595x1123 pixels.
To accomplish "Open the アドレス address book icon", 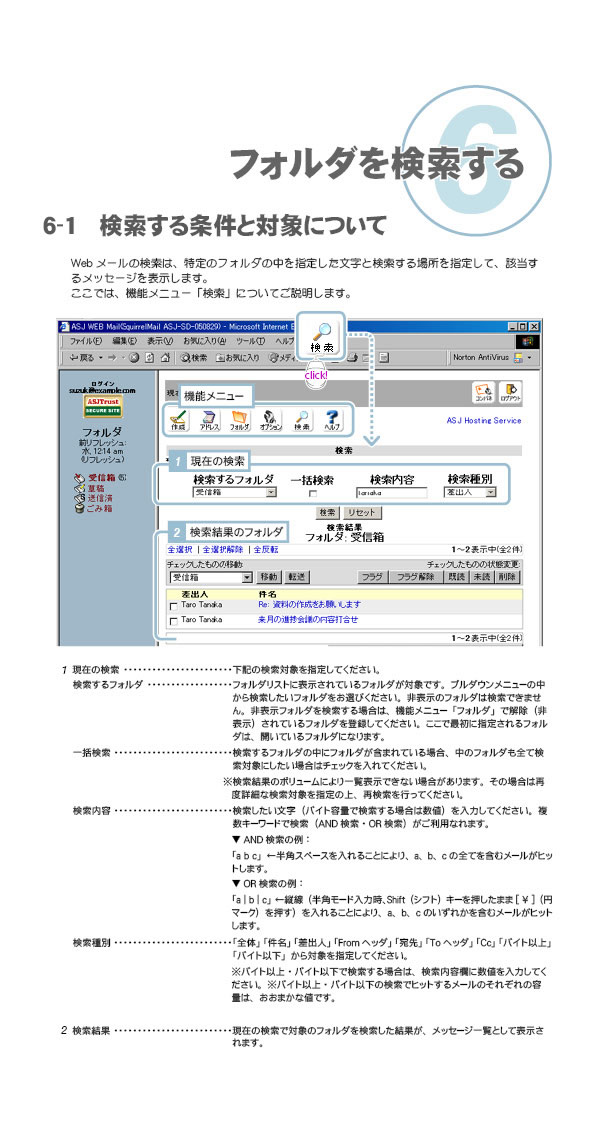I will point(208,420).
